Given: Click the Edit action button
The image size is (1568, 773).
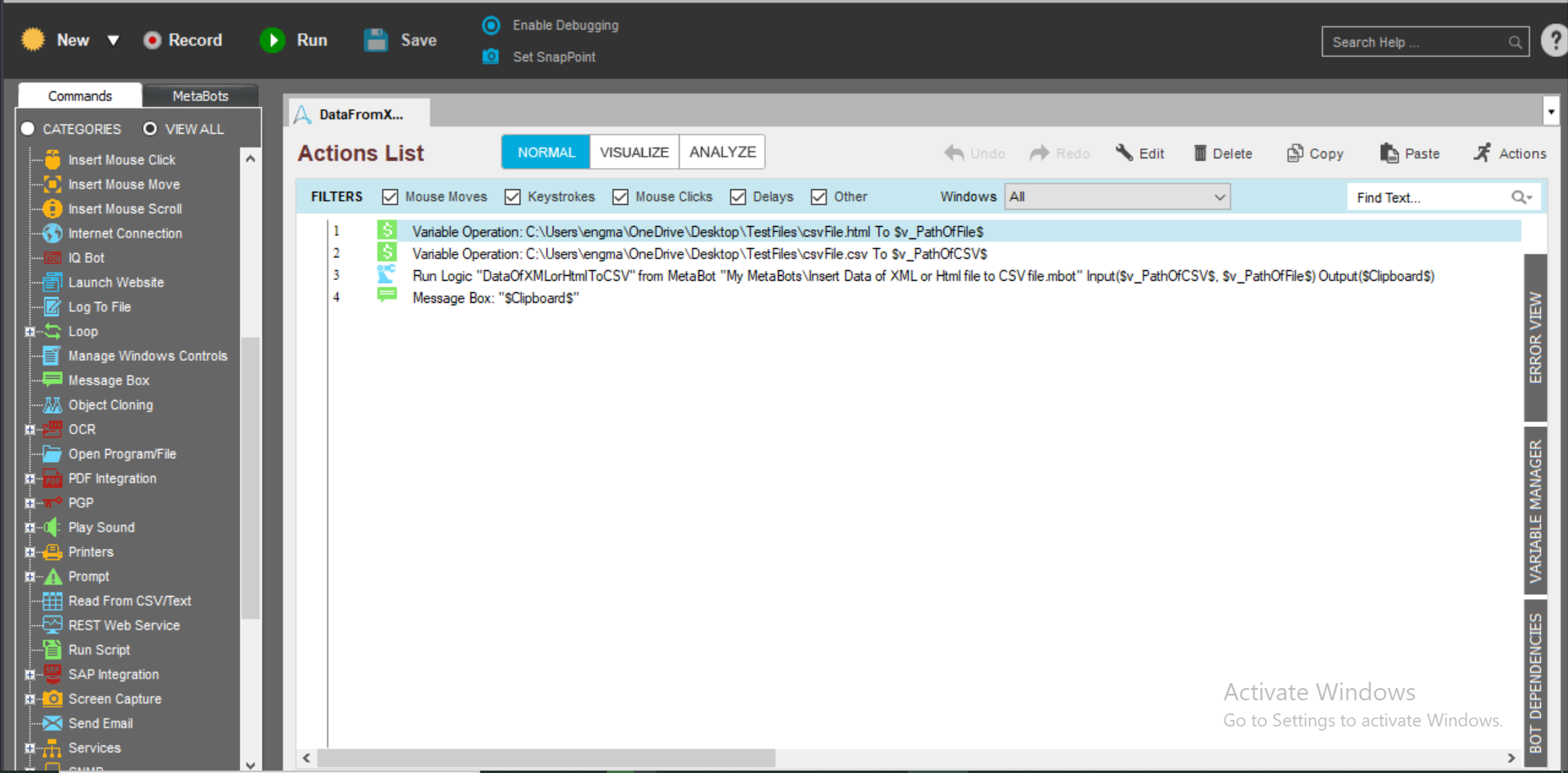Looking at the screenshot, I should (1140, 153).
